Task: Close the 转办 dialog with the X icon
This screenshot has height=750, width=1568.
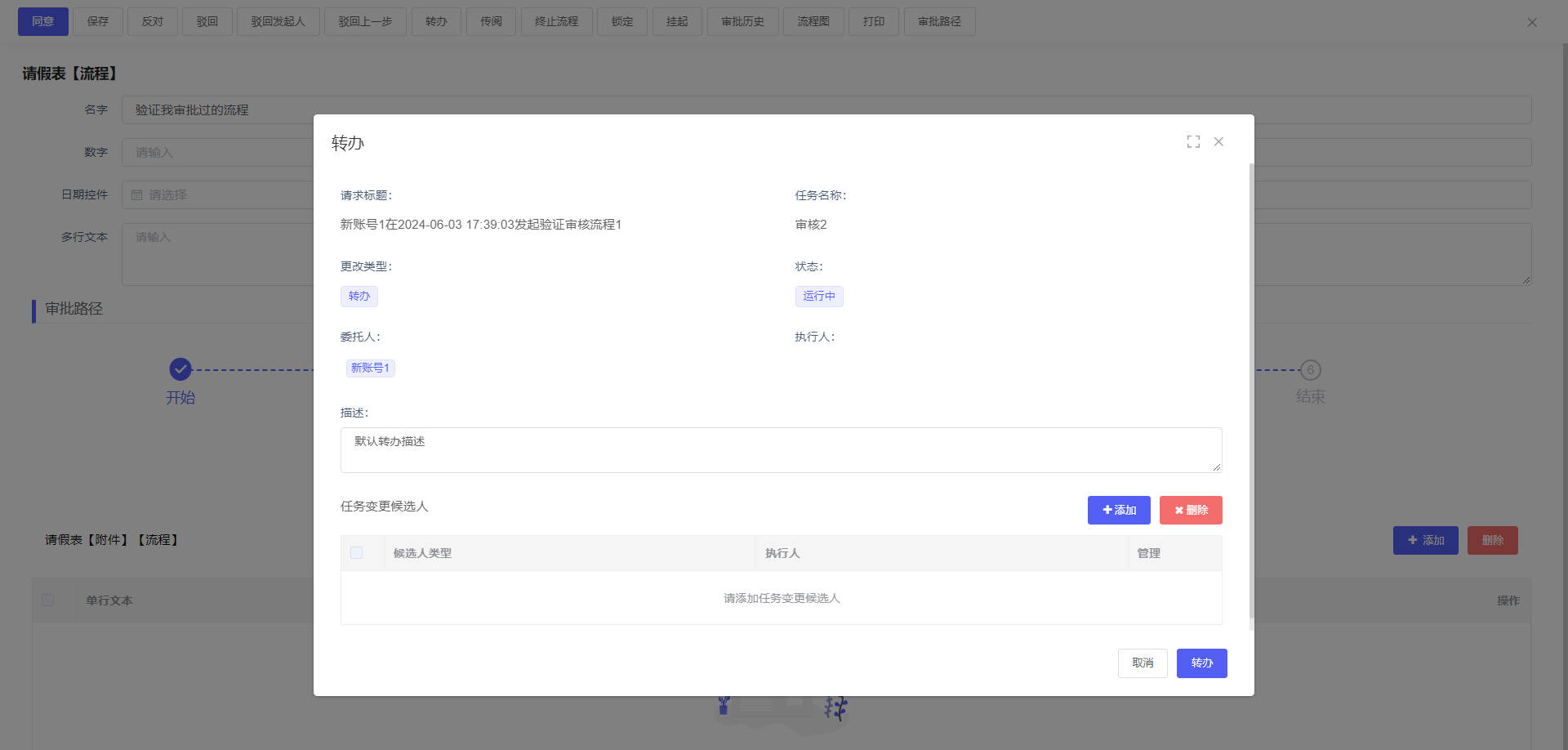Action: click(x=1218, y=142)
